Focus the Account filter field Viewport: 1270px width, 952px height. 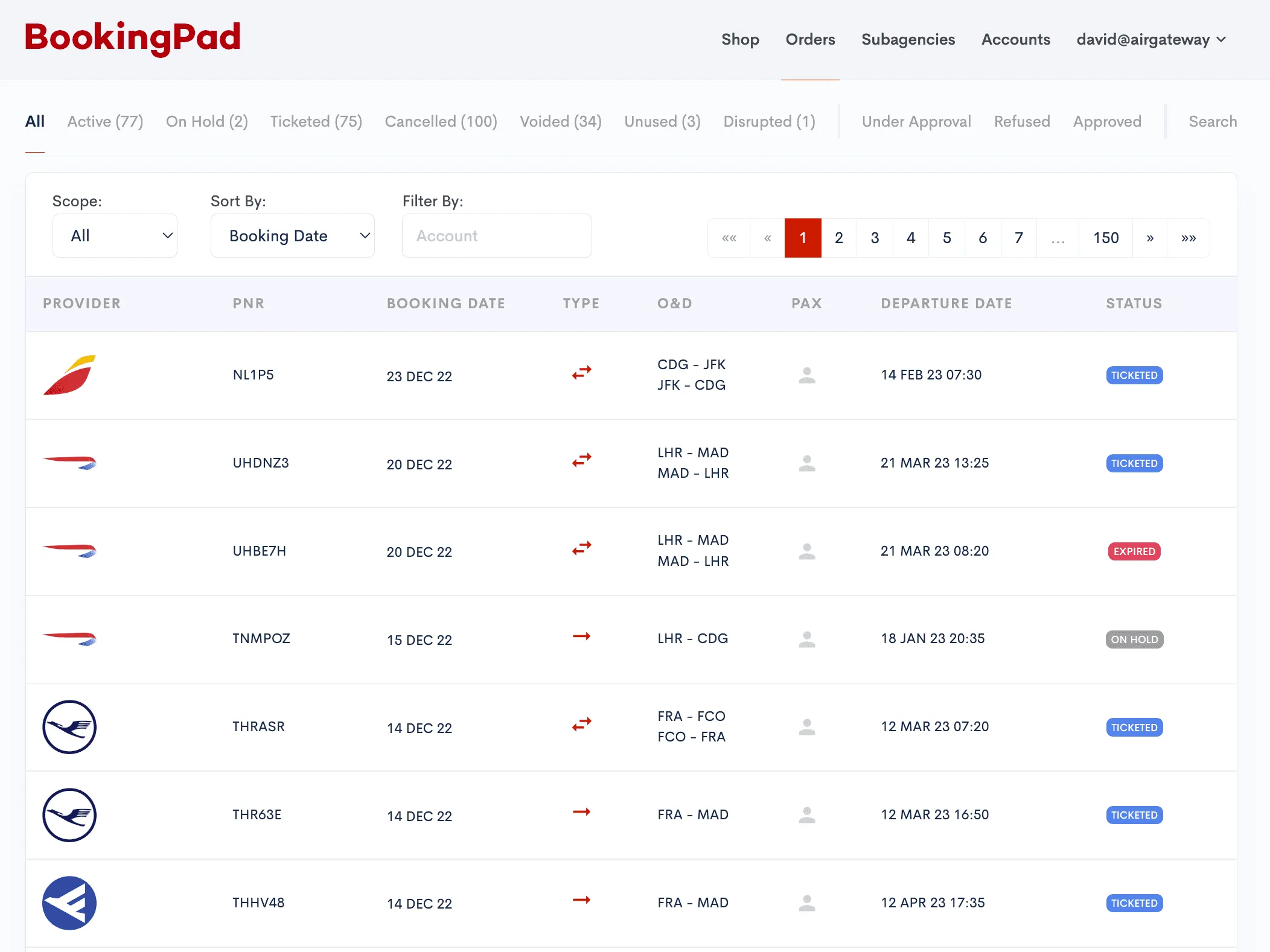[x=496, y=236]
